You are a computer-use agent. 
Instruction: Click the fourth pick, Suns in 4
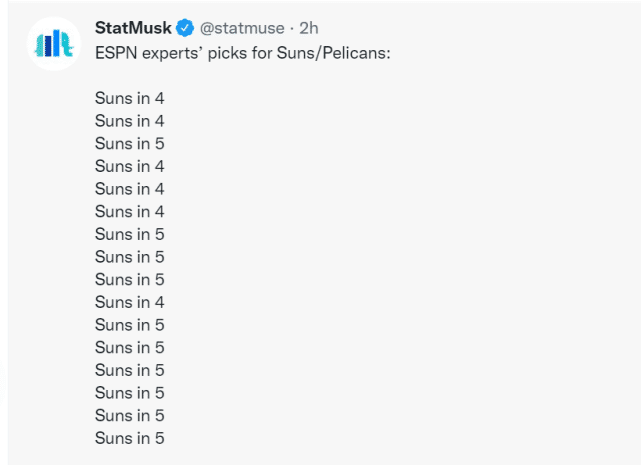click(130, 166)
